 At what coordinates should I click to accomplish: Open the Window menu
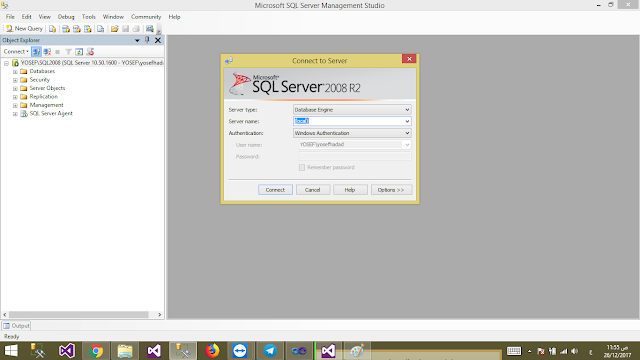click(x=113, y=17)
